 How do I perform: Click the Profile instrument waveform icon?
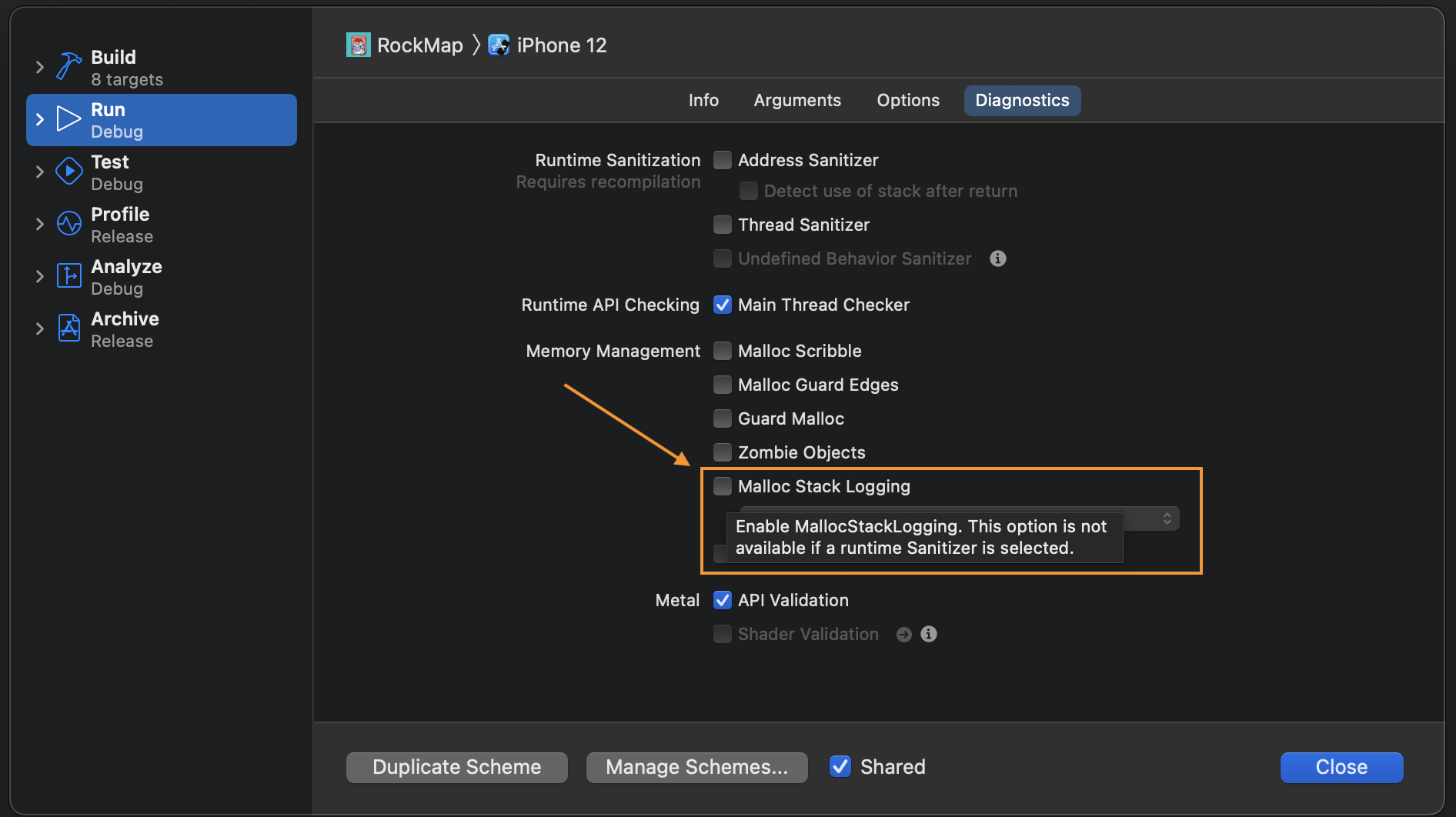tap(68, 224)
